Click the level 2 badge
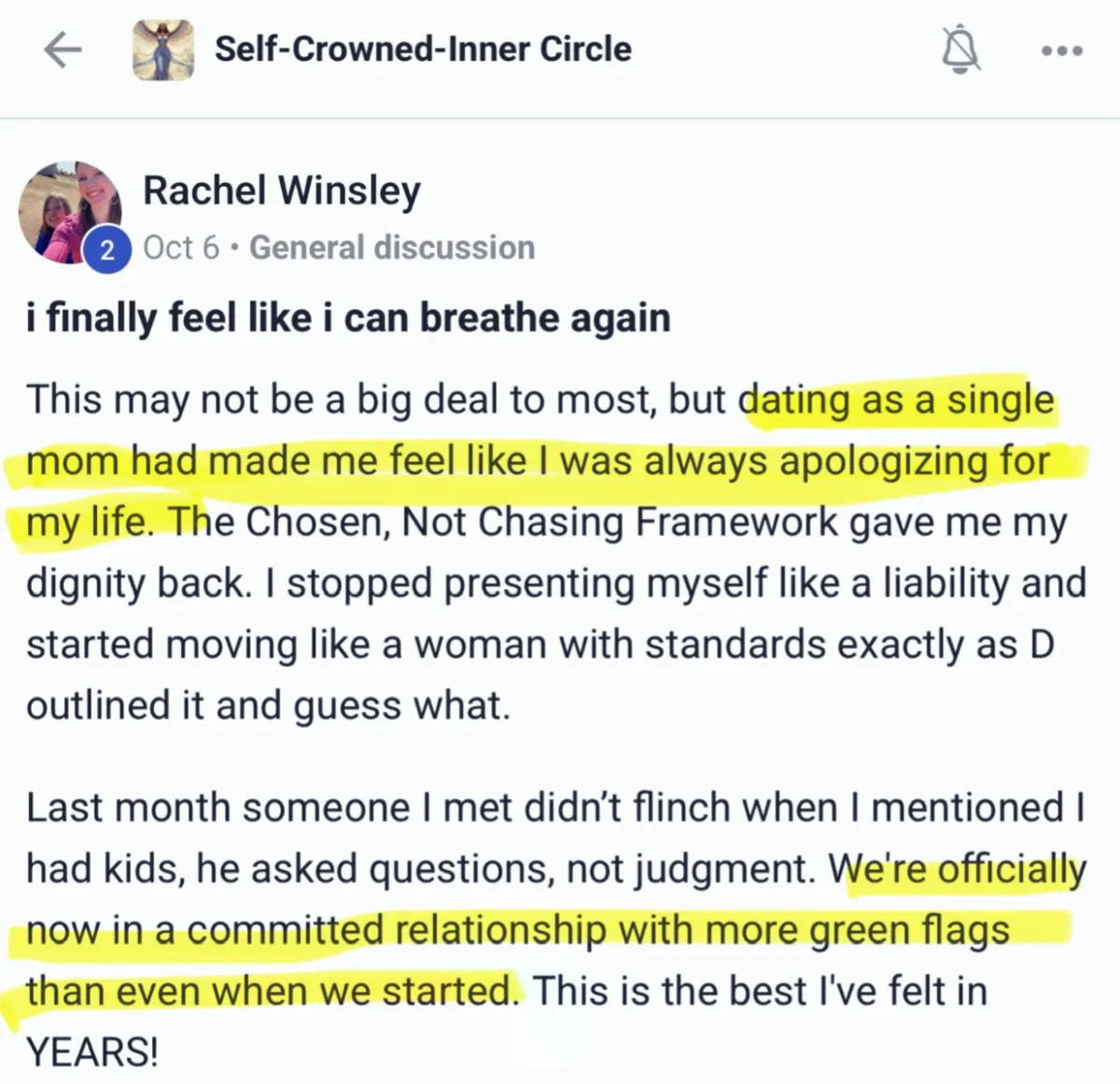 107,250
